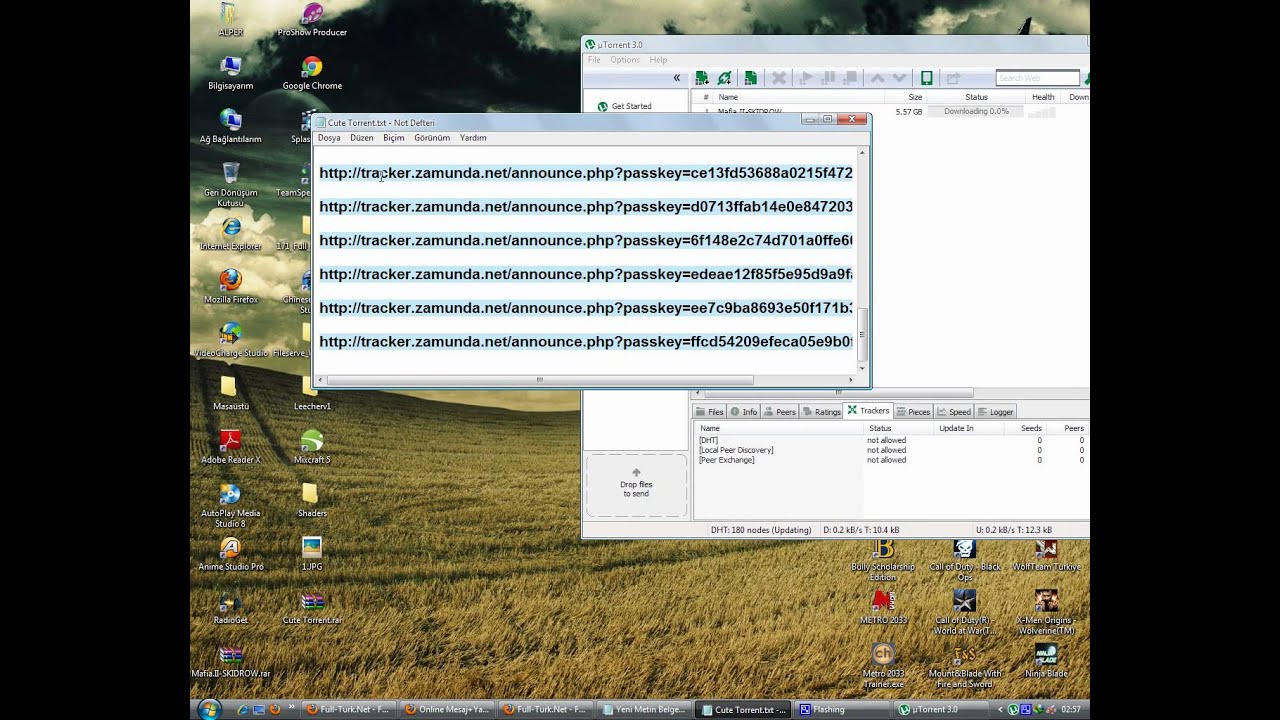Switch to the Pieces tab in uTorrent
Image resolution: width=1280 pixels, height=720 pixels.
[914, 412]
